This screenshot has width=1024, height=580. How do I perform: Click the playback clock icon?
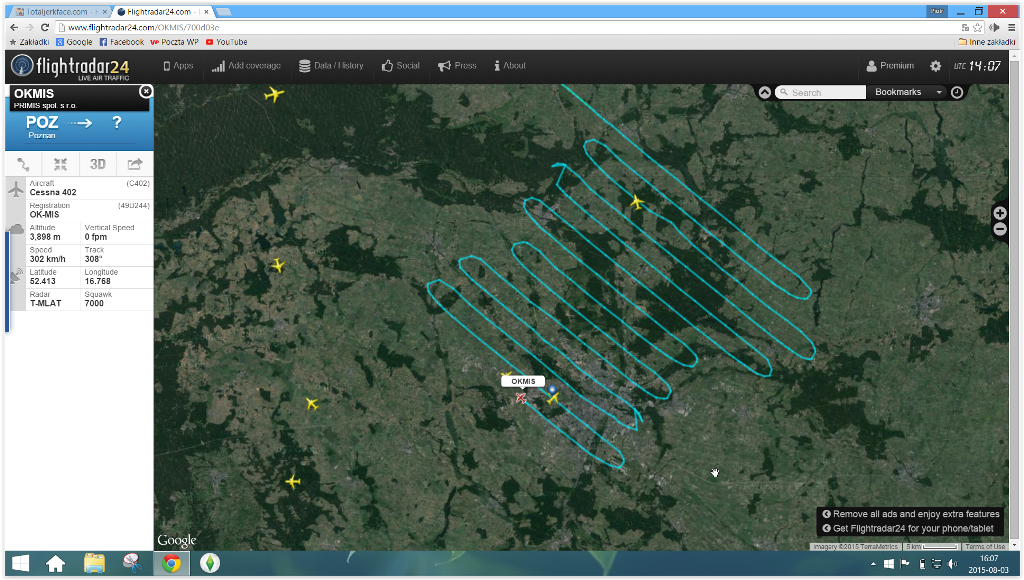[x=957, y=92]
